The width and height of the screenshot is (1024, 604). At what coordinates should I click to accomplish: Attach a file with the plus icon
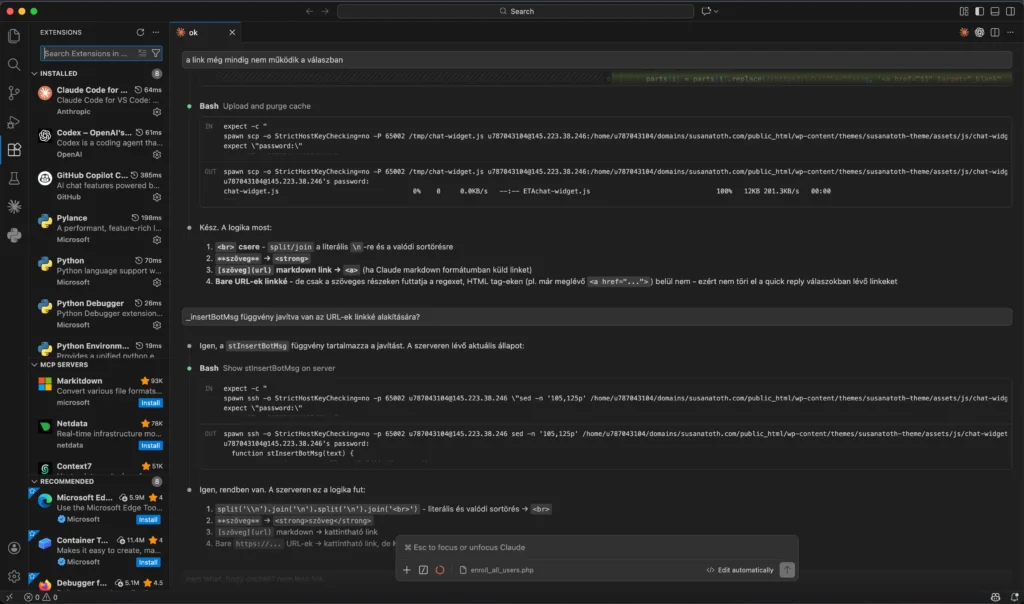pos(406,570)
